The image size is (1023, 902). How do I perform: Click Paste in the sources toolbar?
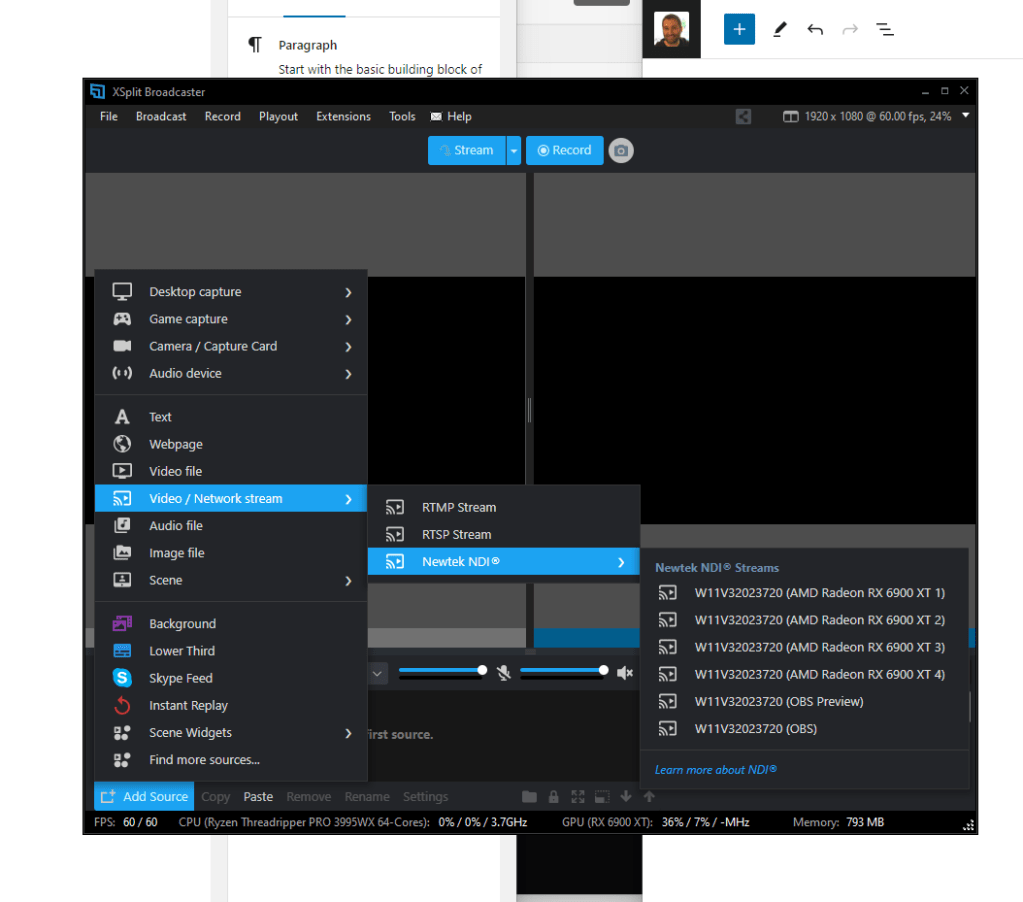pos(258,796)
